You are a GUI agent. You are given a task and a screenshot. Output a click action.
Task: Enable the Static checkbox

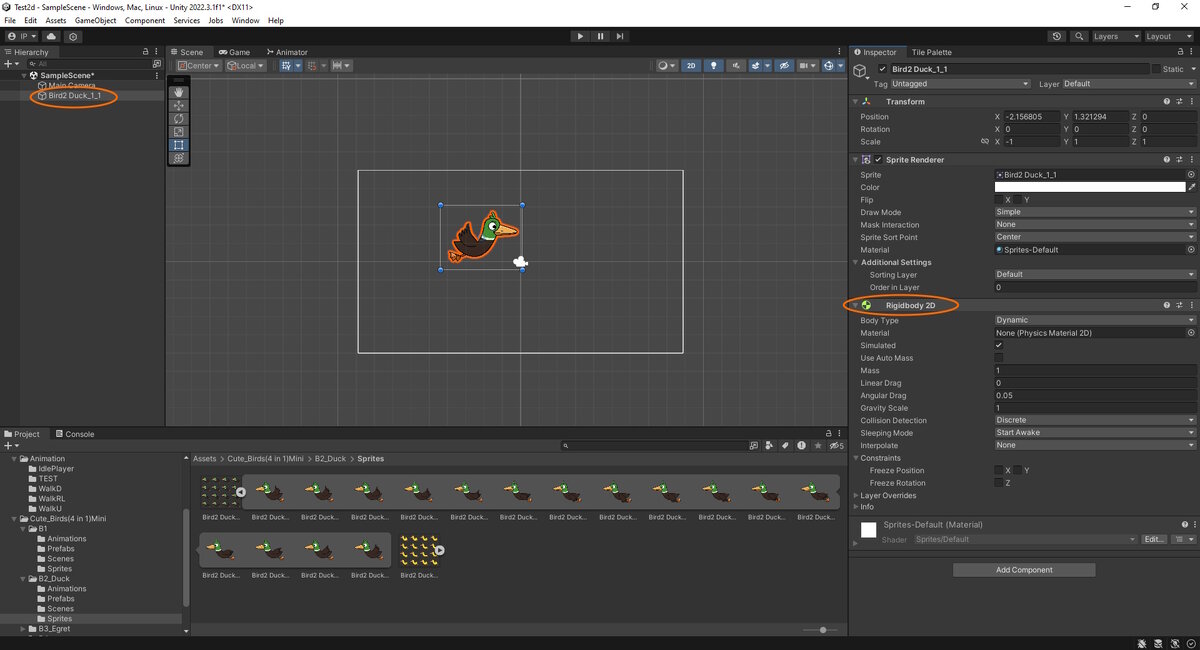1157,69
